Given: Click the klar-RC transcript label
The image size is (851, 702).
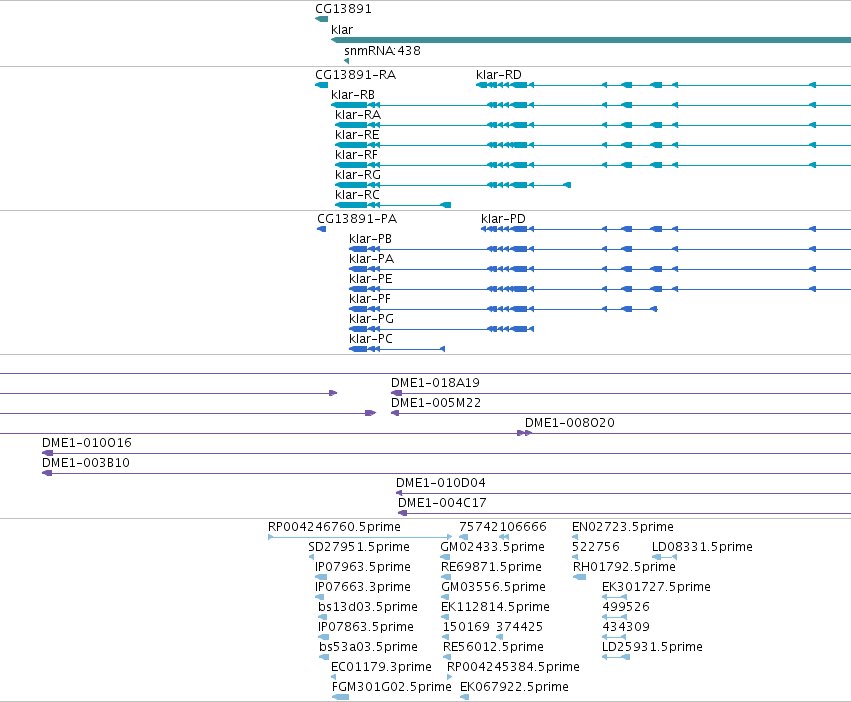Looking at the screenshot, I should click(x=358, y=195).
